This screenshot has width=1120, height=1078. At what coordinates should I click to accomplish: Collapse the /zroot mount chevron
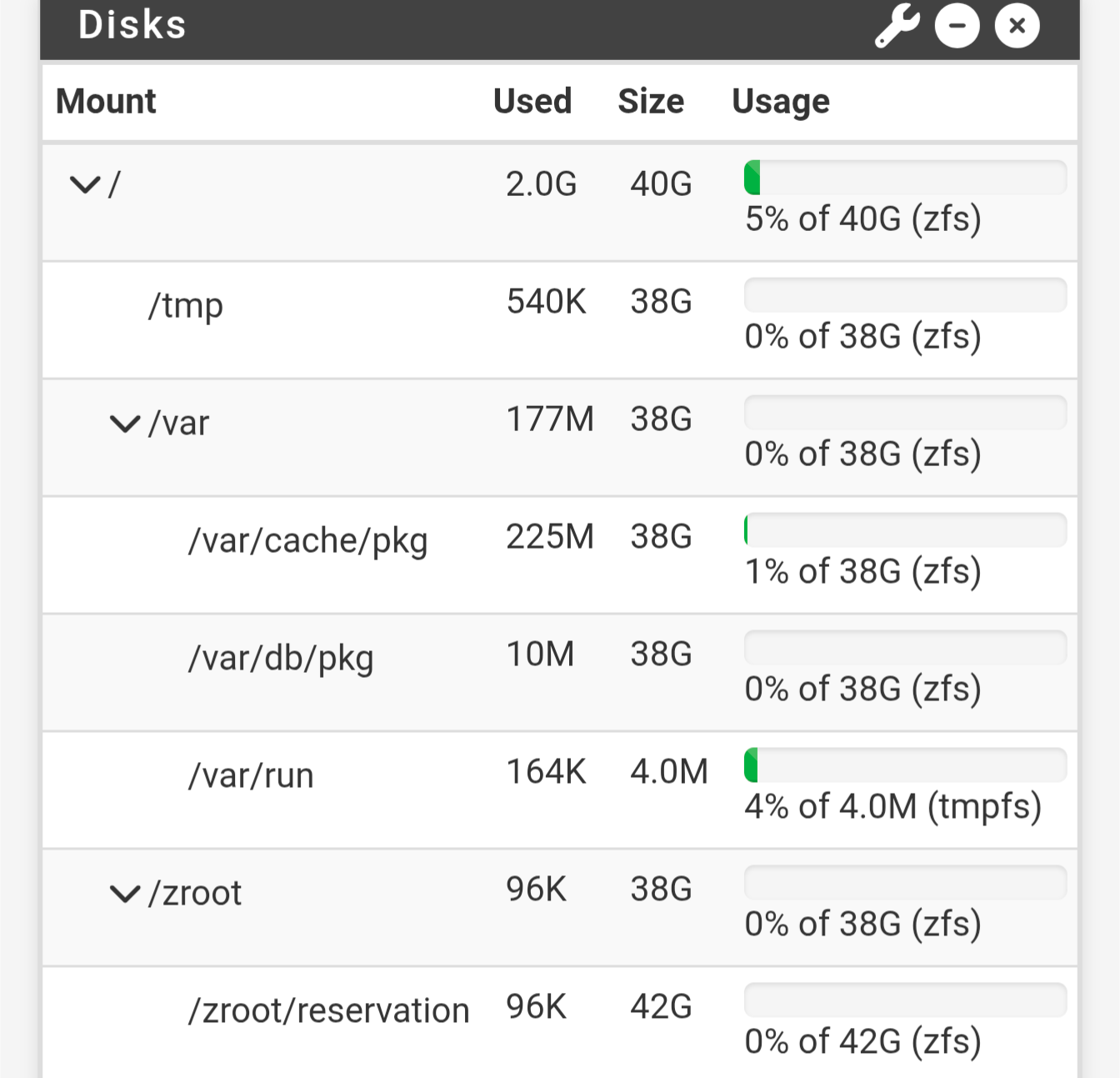point(125,894)
